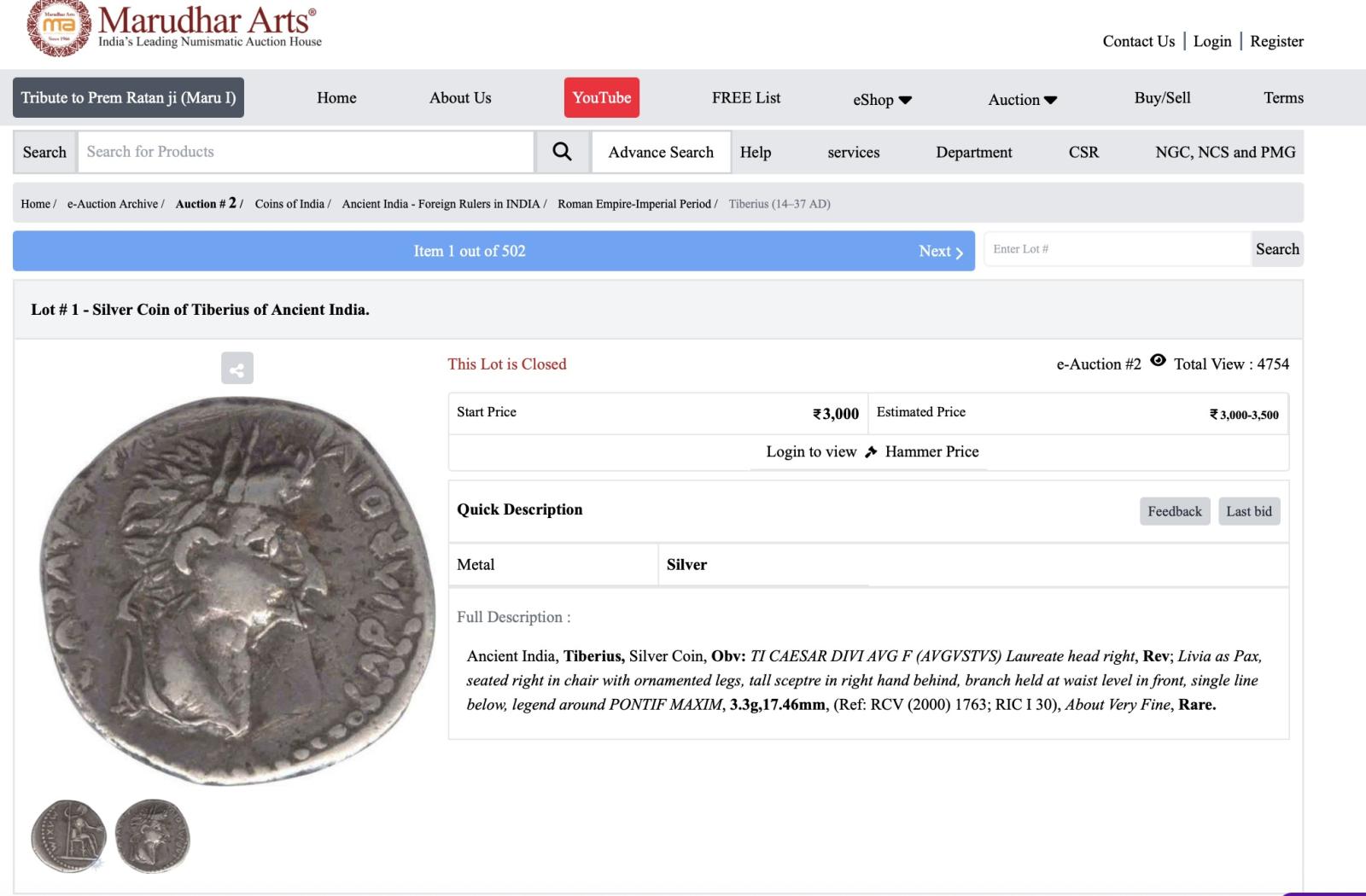Click the share icon above coin image
Image resolution: width=1366 pixels, height=896 pixels.
click(237, 369)
